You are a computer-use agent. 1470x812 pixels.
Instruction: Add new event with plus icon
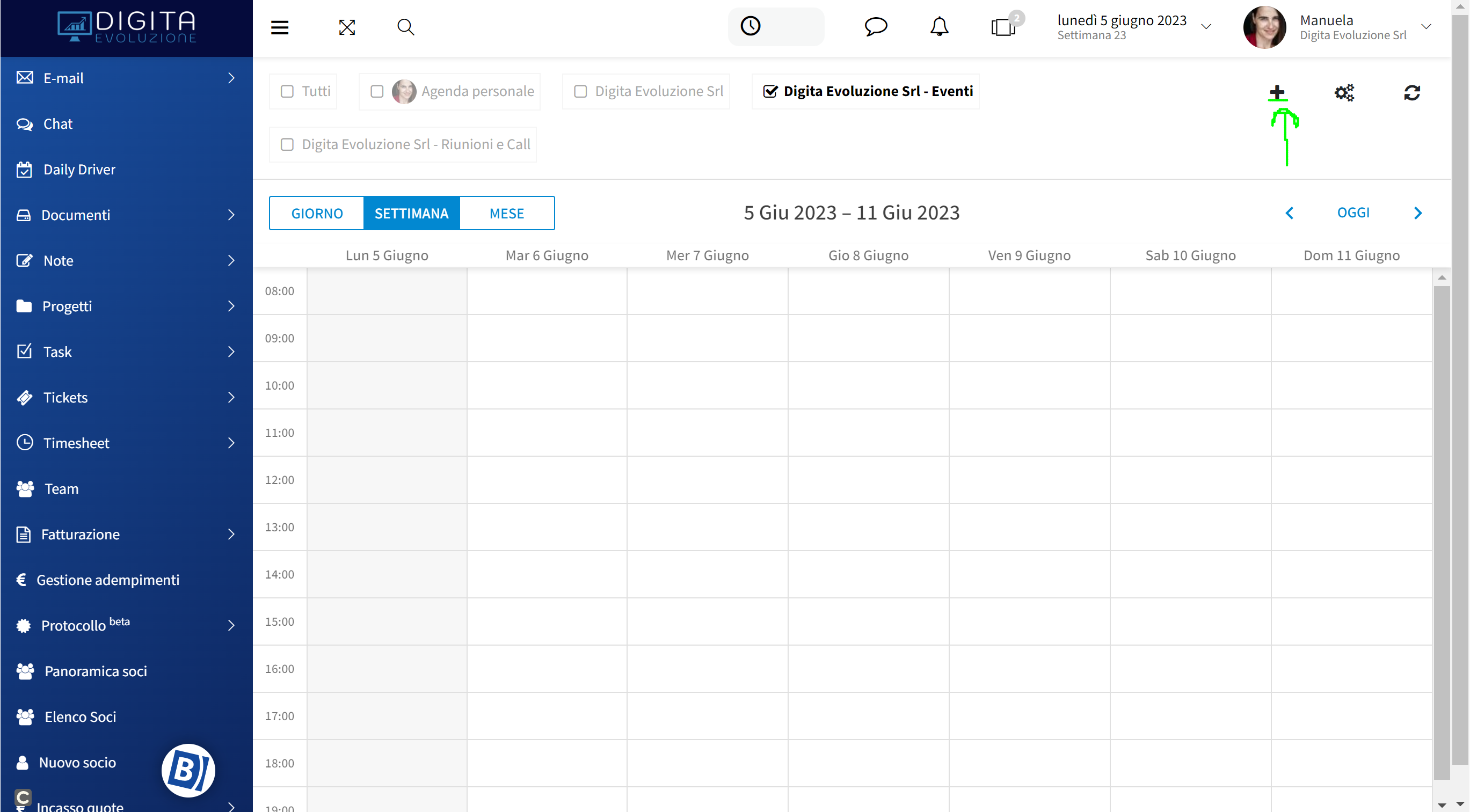pyautogui.click(x=1278, y=92)
